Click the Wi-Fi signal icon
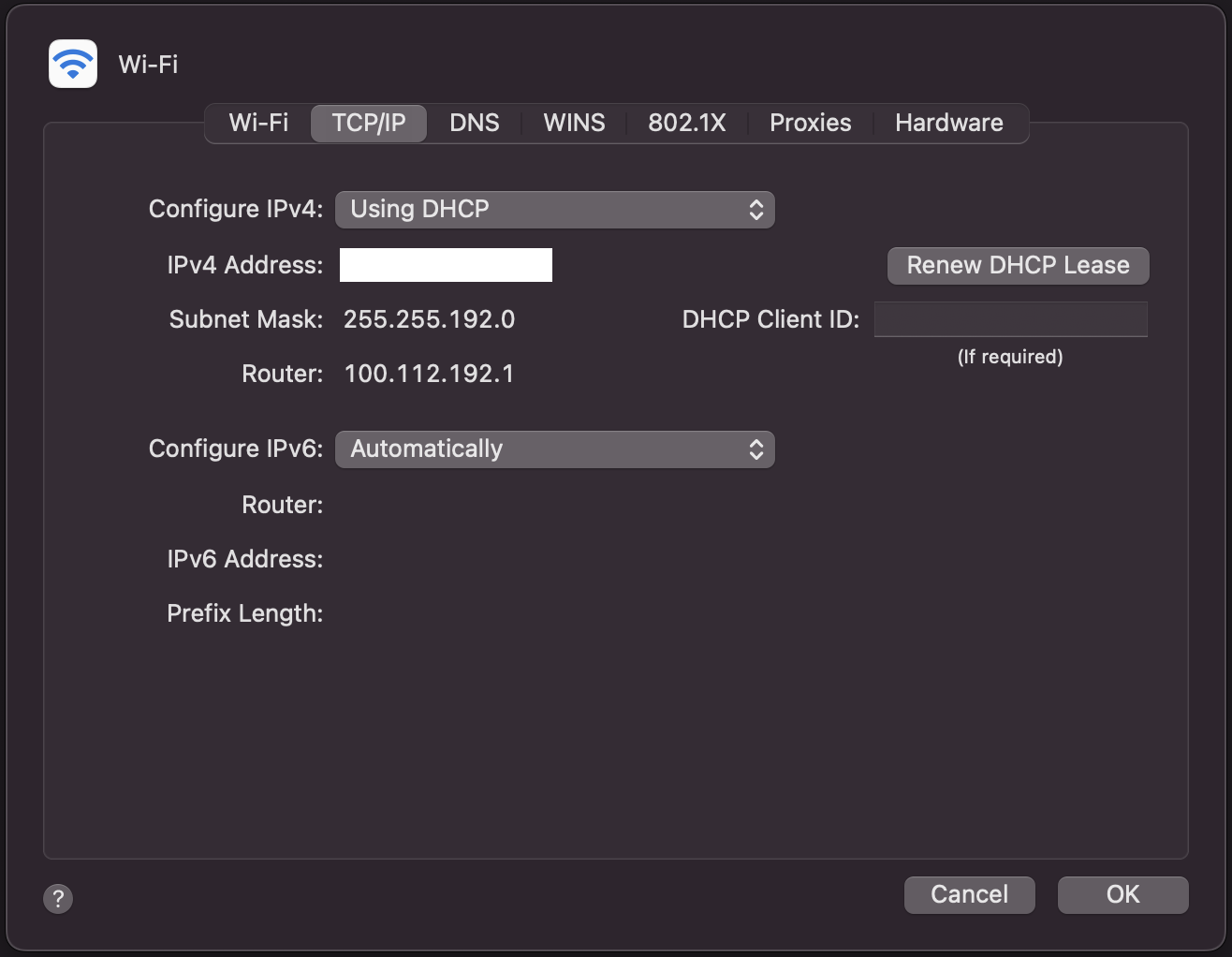 point(73,64)
